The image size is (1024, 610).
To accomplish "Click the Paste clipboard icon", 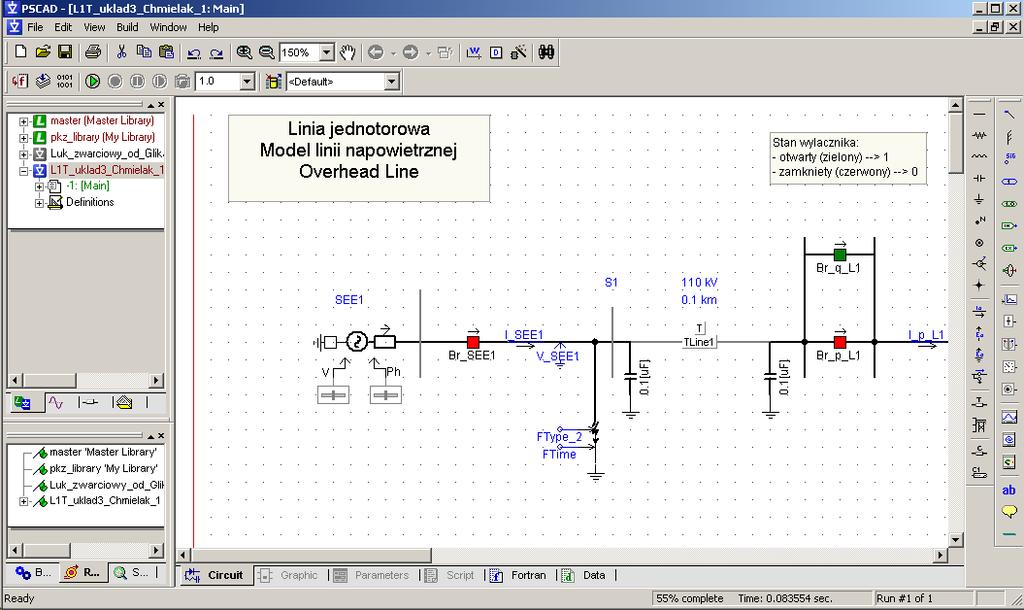I will [x=167, y=52].
